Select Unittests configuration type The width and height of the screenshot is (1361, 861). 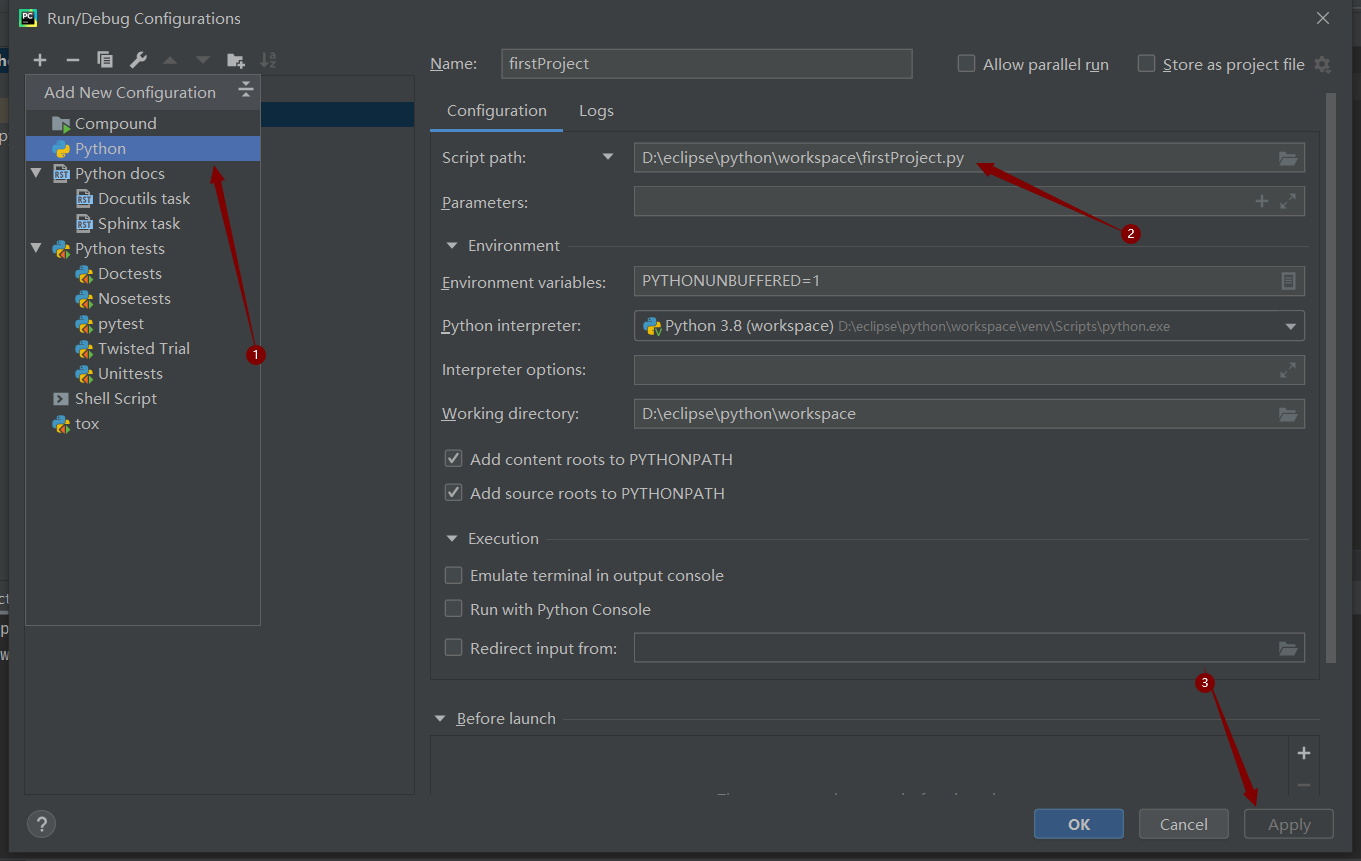(x=143, y=373)
